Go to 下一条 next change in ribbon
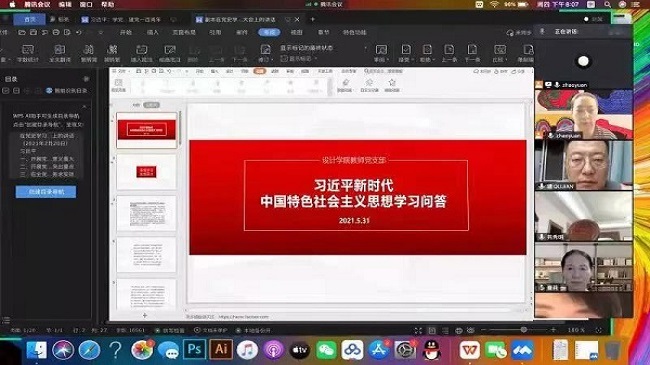The image size is (650, 365). (x=472, y=54)
